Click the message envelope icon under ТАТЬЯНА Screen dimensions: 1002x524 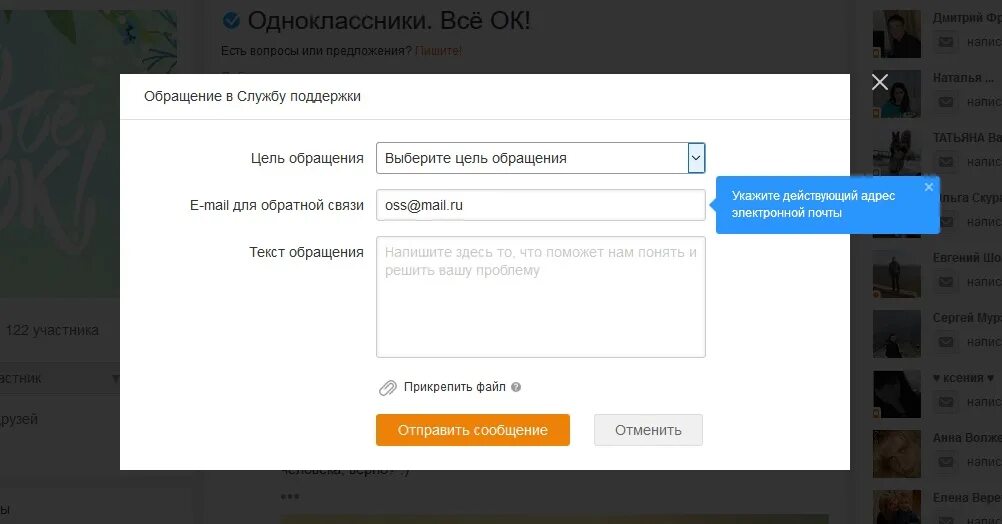click(x=946, y=162)
